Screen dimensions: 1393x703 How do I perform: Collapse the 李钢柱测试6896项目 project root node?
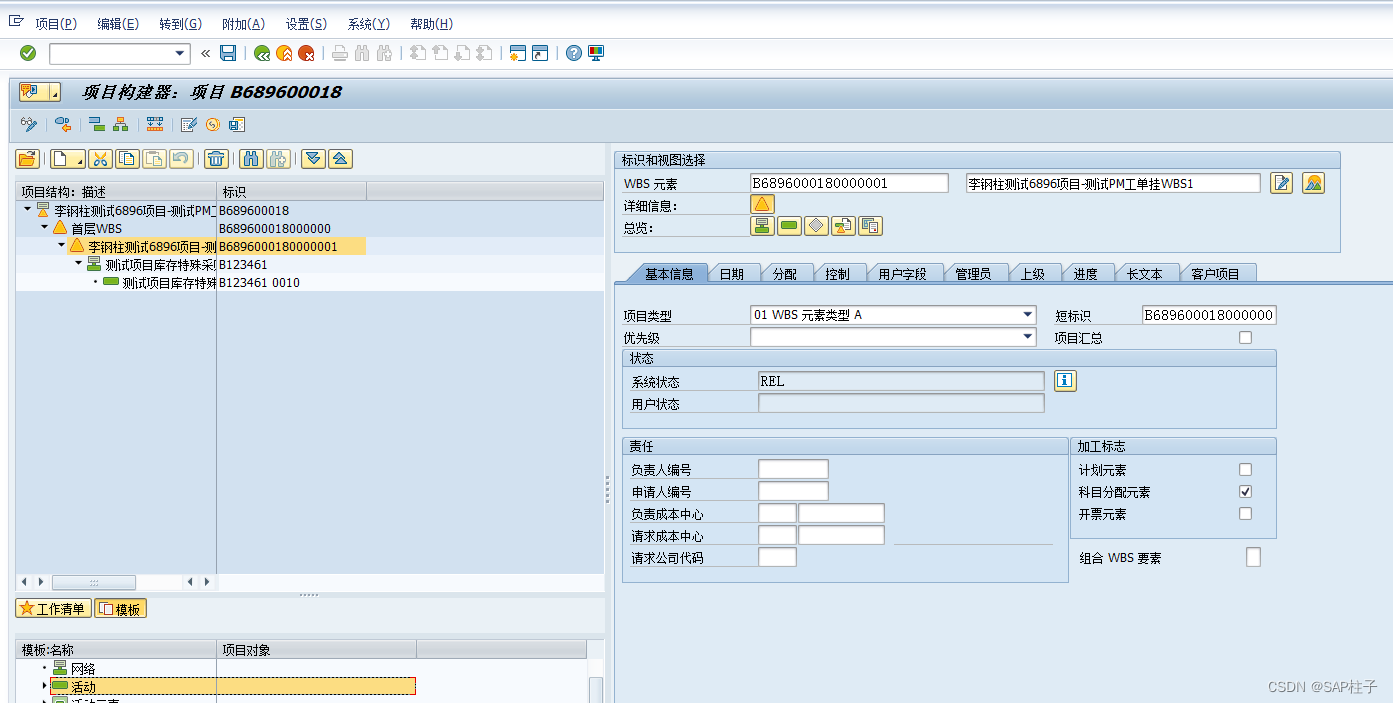pyautogui.click(x=28, y=210)
